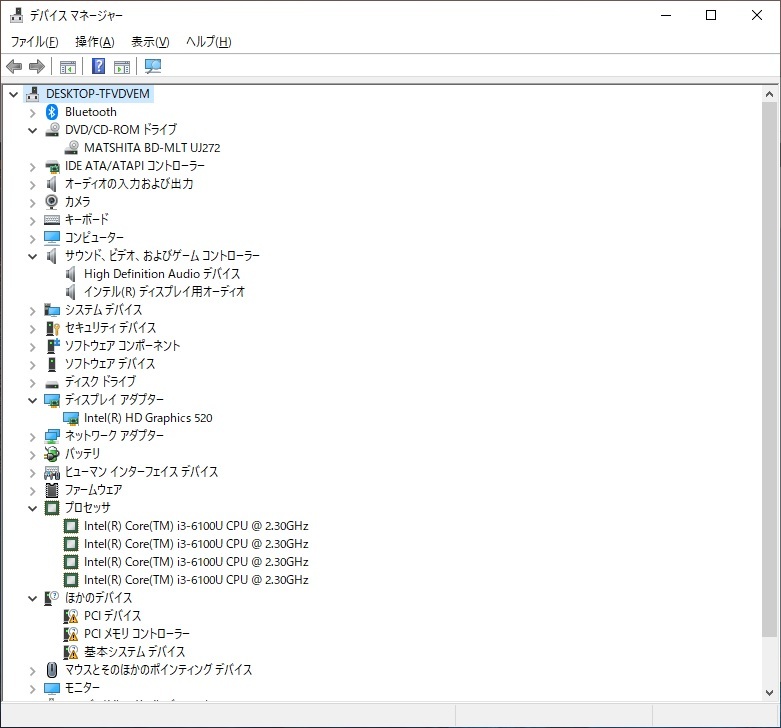The image size is (781, 728).
Task: Select the Bluetooth category icon
Action: (x=52, y=112)
